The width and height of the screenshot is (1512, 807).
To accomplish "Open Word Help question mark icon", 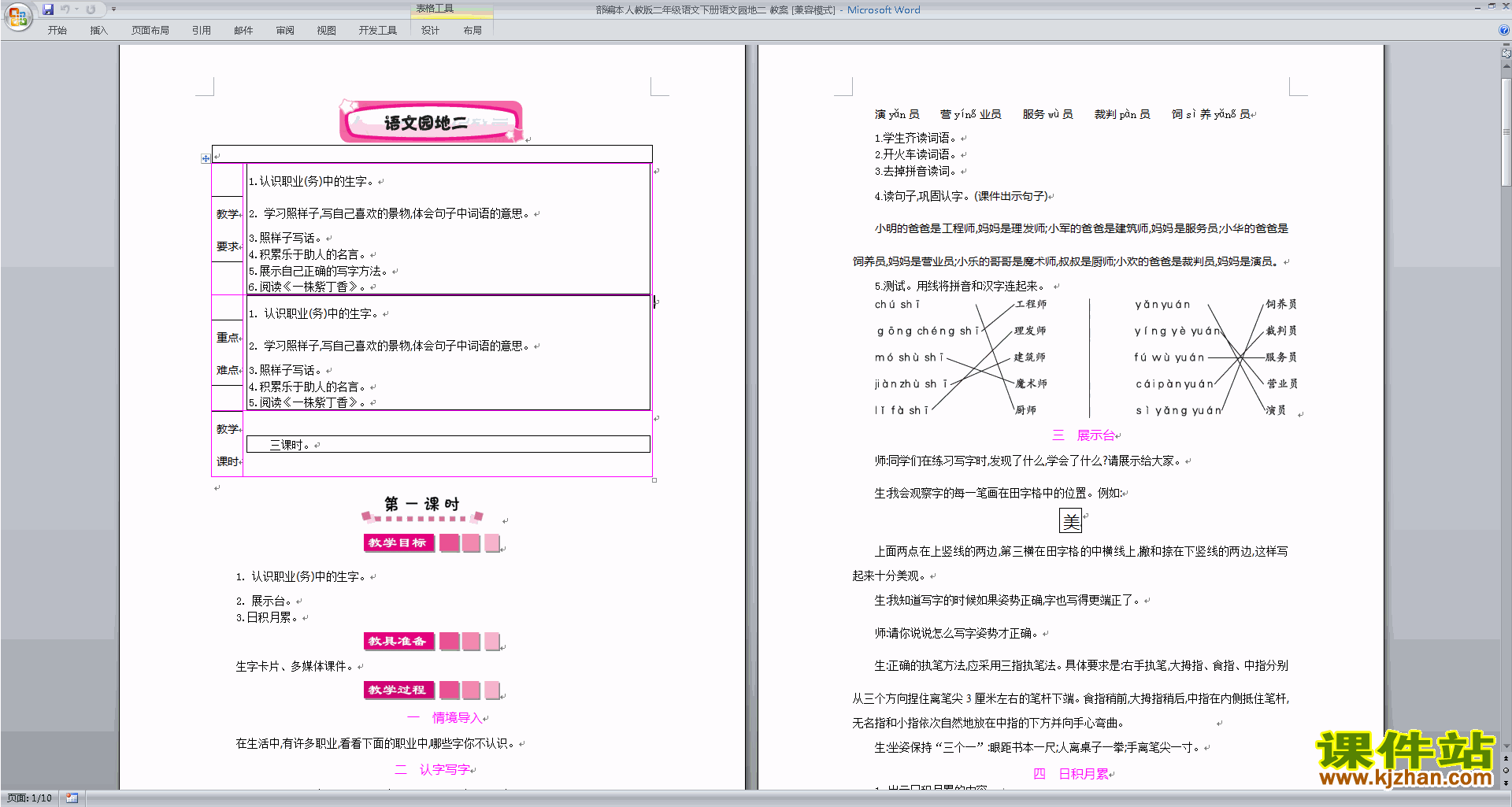I will click(1504, 30).
